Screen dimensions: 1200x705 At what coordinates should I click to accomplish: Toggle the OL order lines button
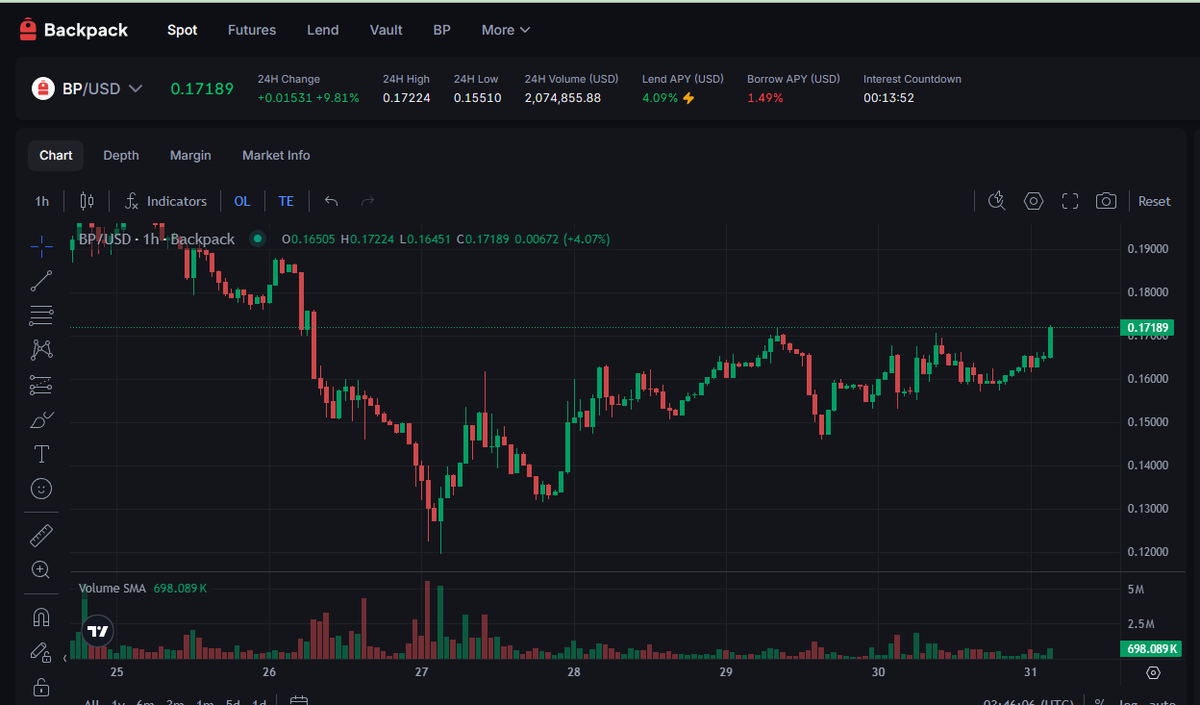242,201
